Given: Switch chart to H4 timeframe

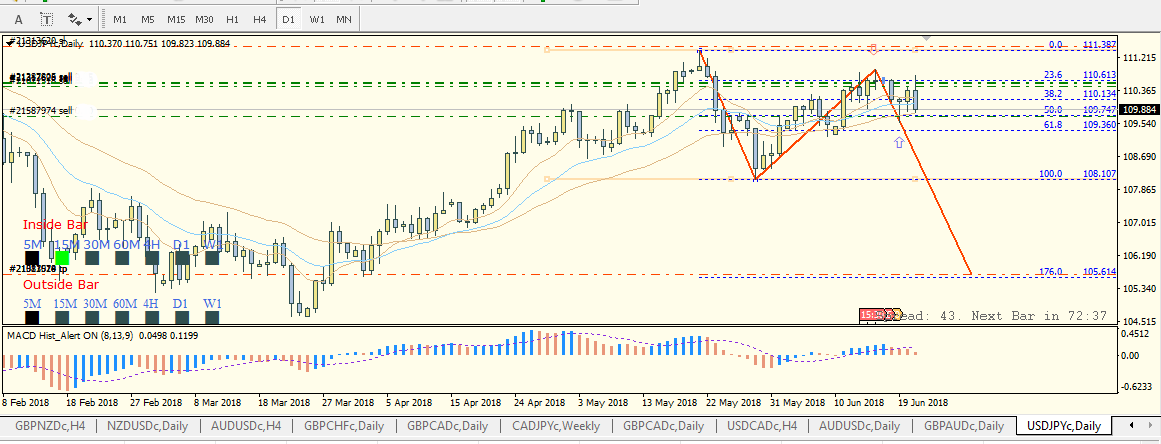Looking at the screenshot, I should point(259,18).
